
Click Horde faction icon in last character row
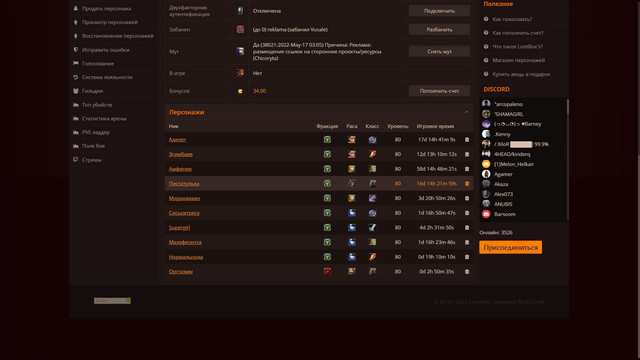click(x=327, y=271)
